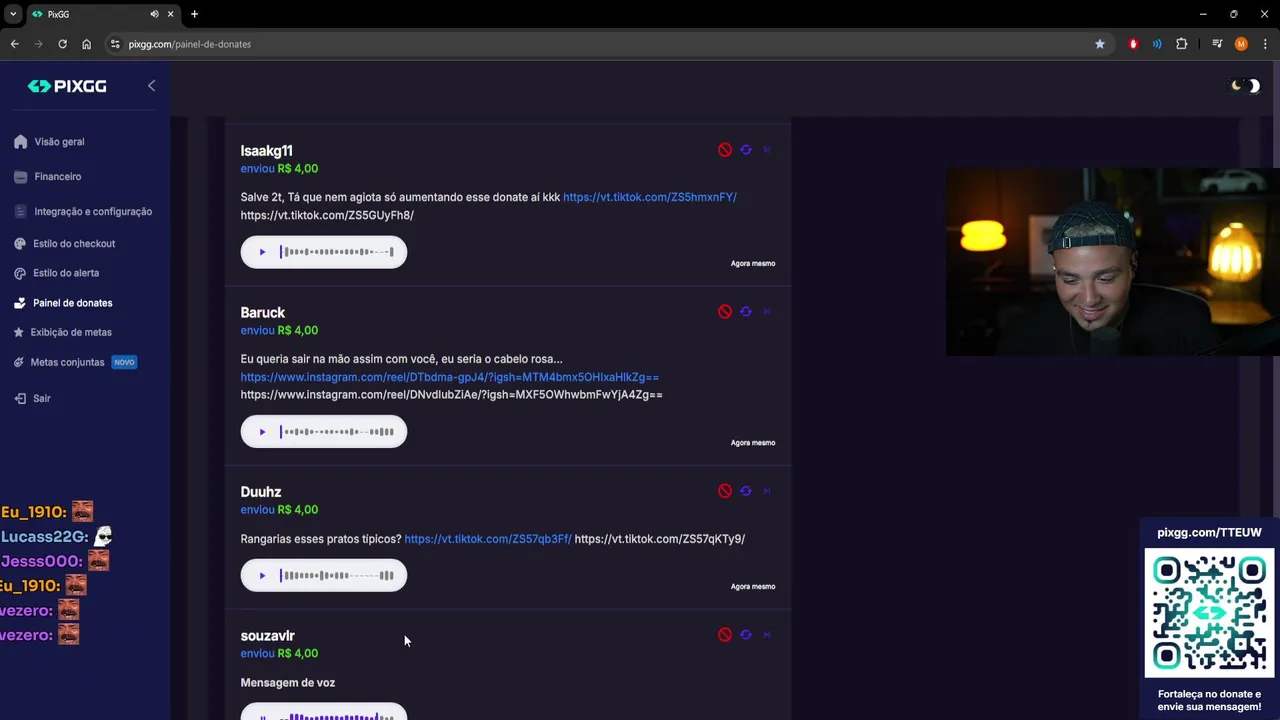Seek within the Baruck audio waveform

(x=337, y=432)
